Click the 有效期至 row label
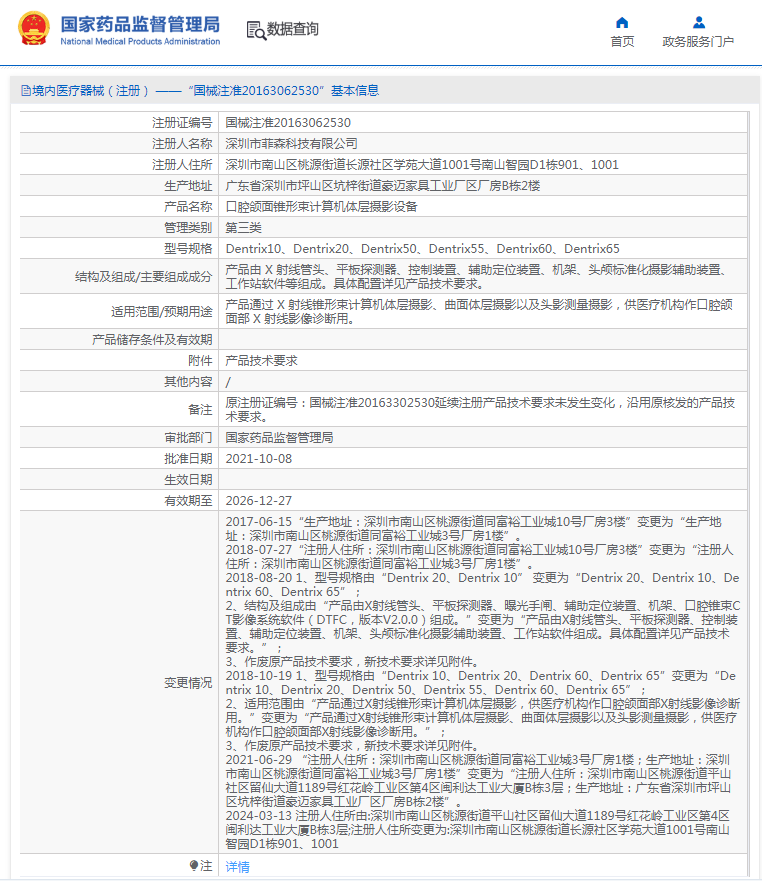Viewport: 762px width, 881px height. (x=188, y=501)
